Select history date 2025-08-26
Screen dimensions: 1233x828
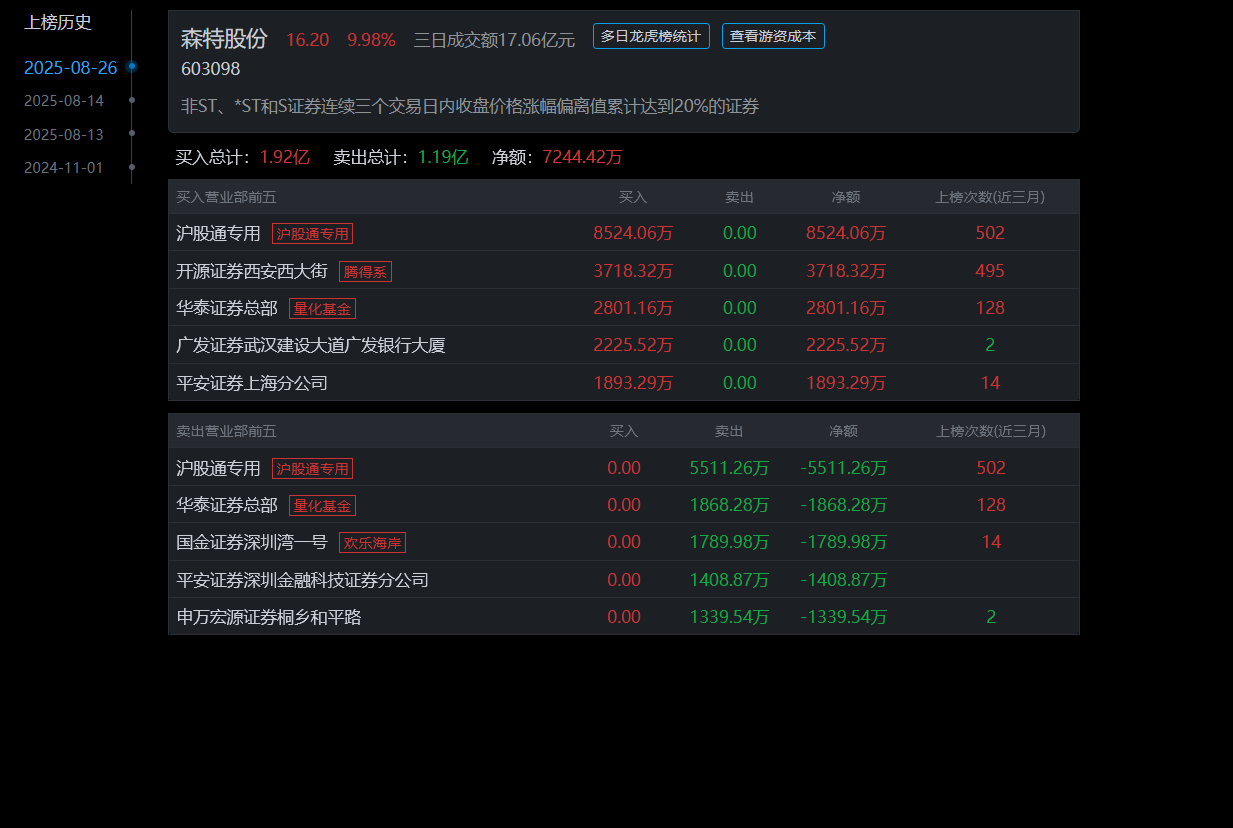point(71,68)
